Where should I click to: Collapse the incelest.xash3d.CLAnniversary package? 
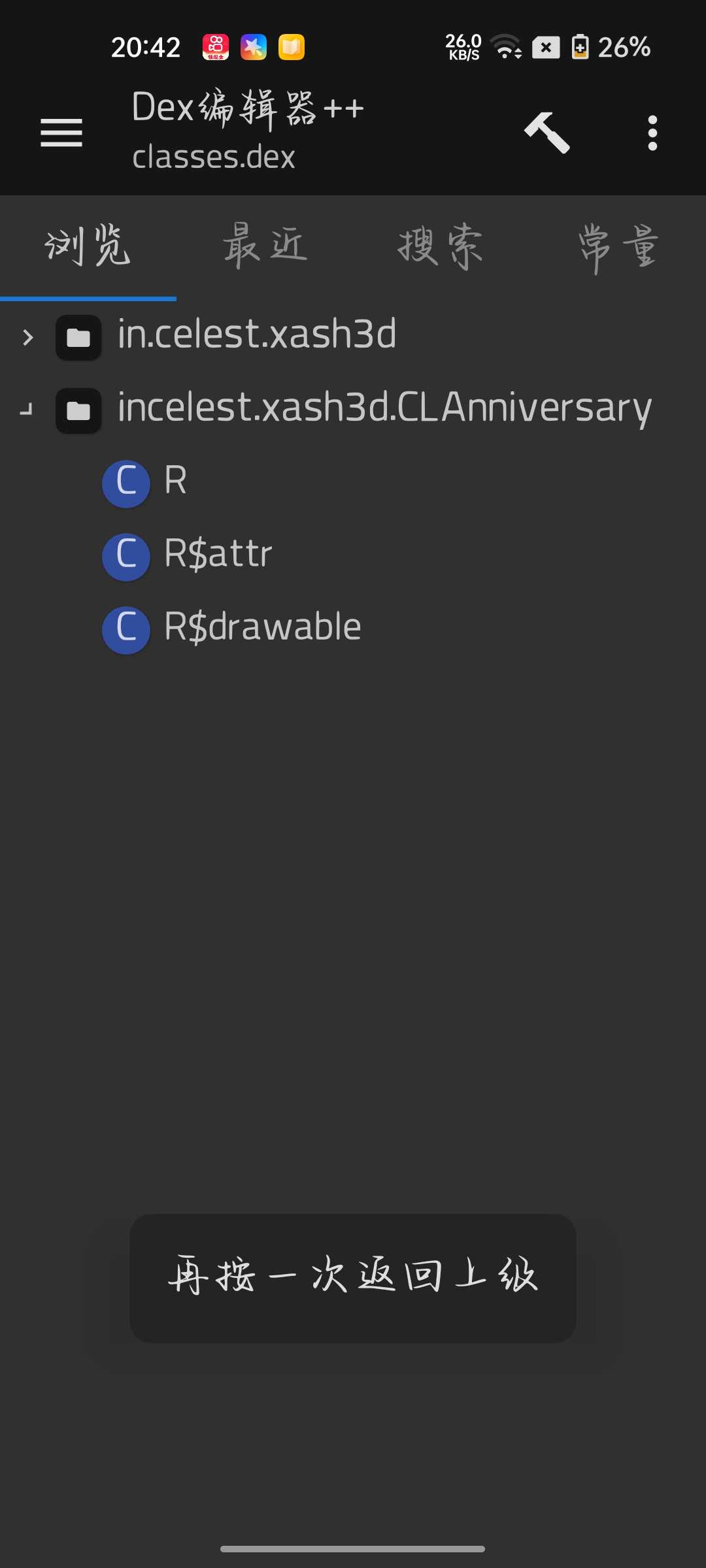(27, 411)
